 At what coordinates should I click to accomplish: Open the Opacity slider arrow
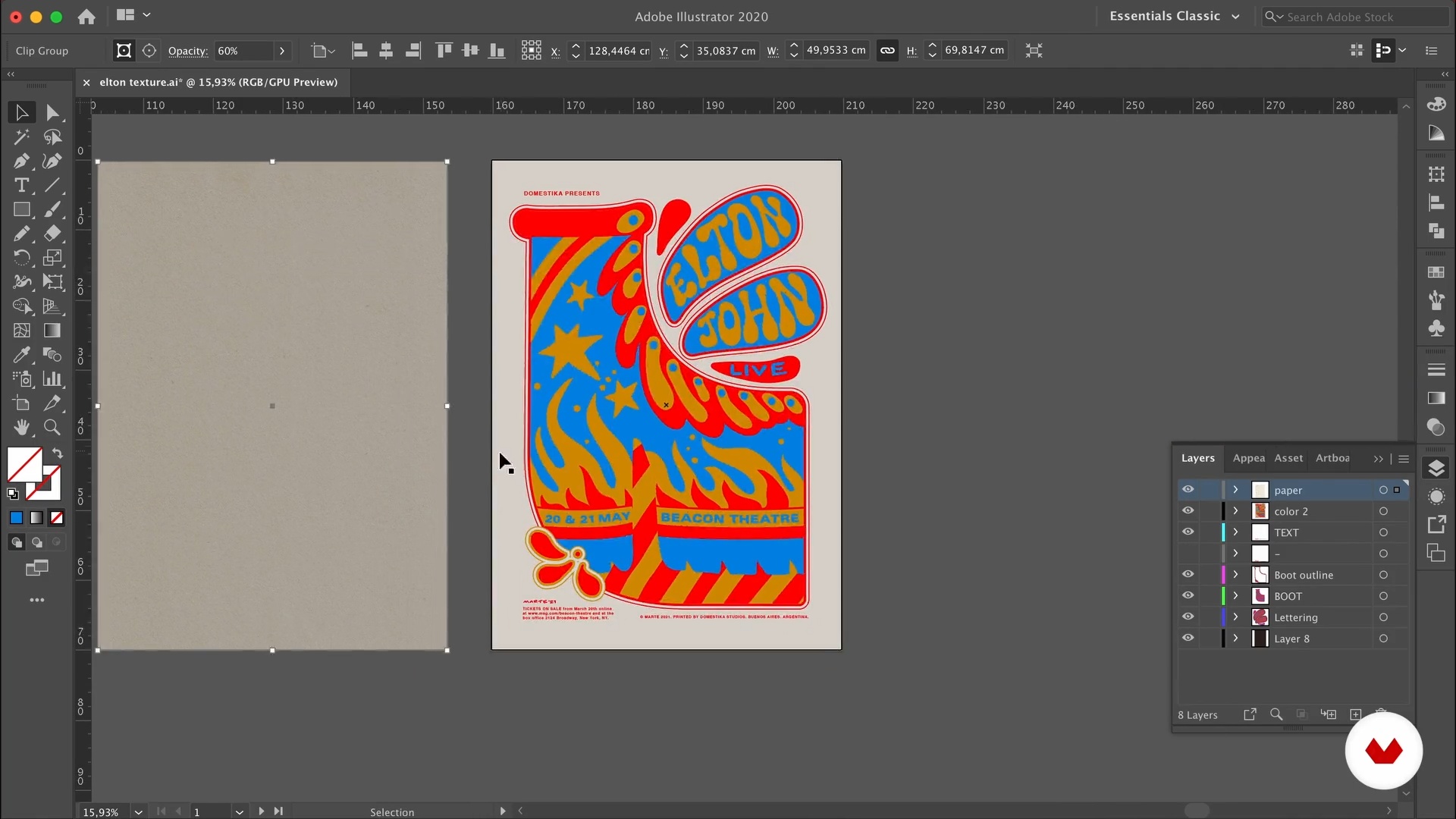[x=282, y=51]
